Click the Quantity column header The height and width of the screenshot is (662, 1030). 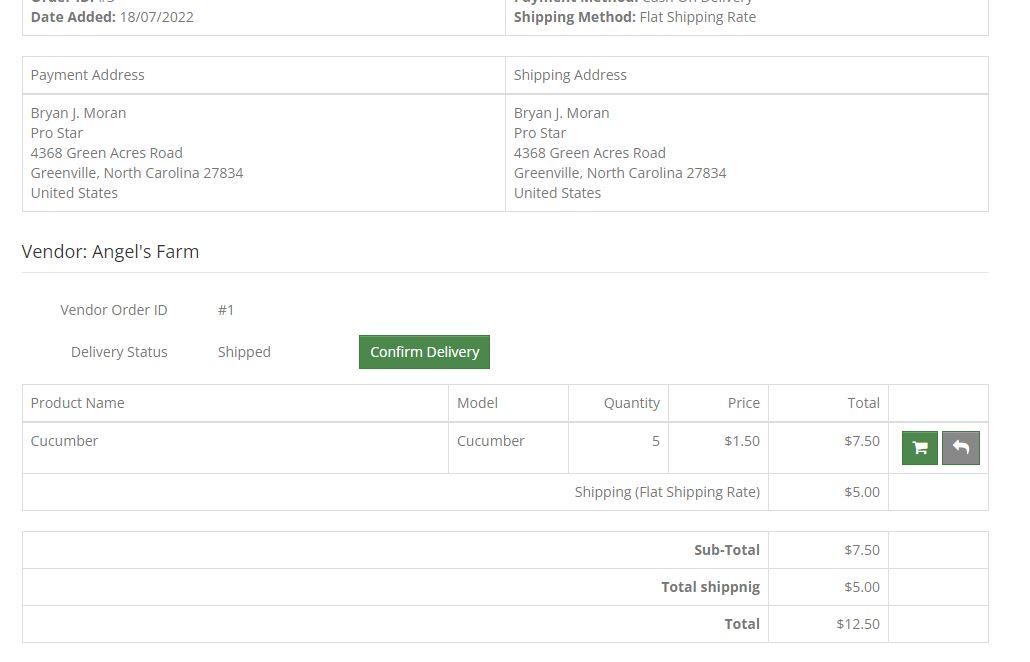coord(631,403)
